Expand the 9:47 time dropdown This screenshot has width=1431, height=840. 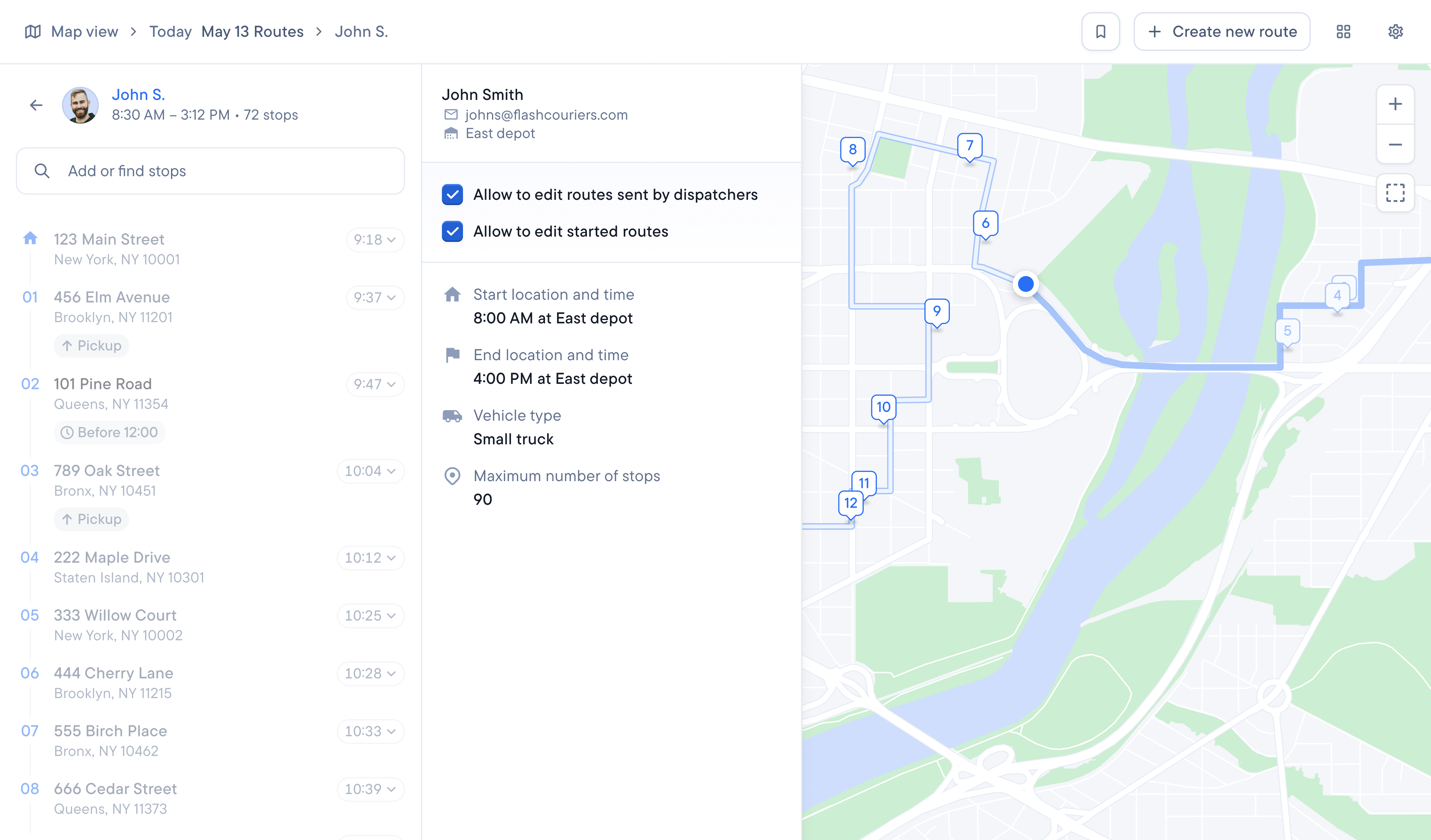click(375, 384)
